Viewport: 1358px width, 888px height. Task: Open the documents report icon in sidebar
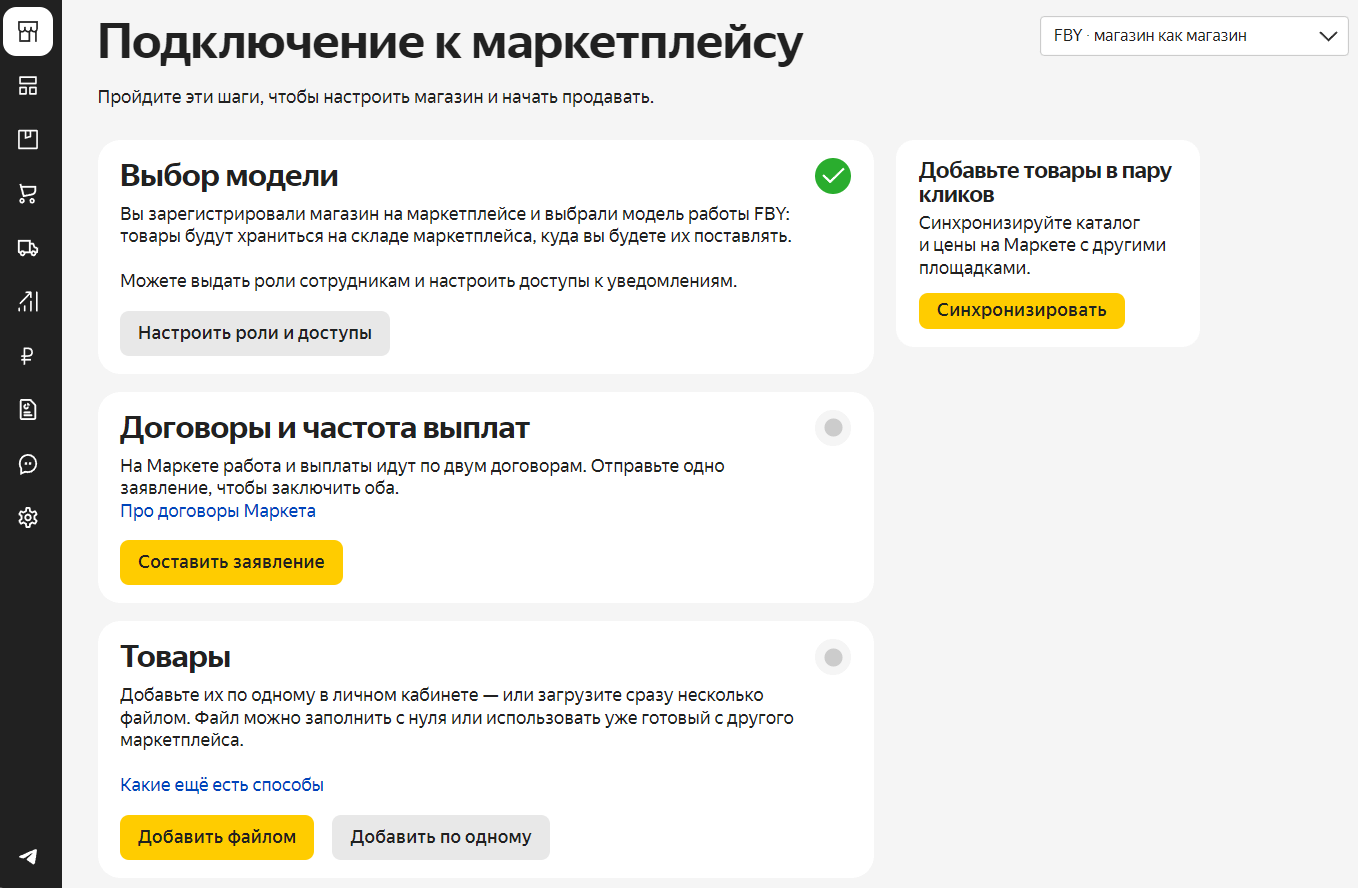tap(28, 409)
